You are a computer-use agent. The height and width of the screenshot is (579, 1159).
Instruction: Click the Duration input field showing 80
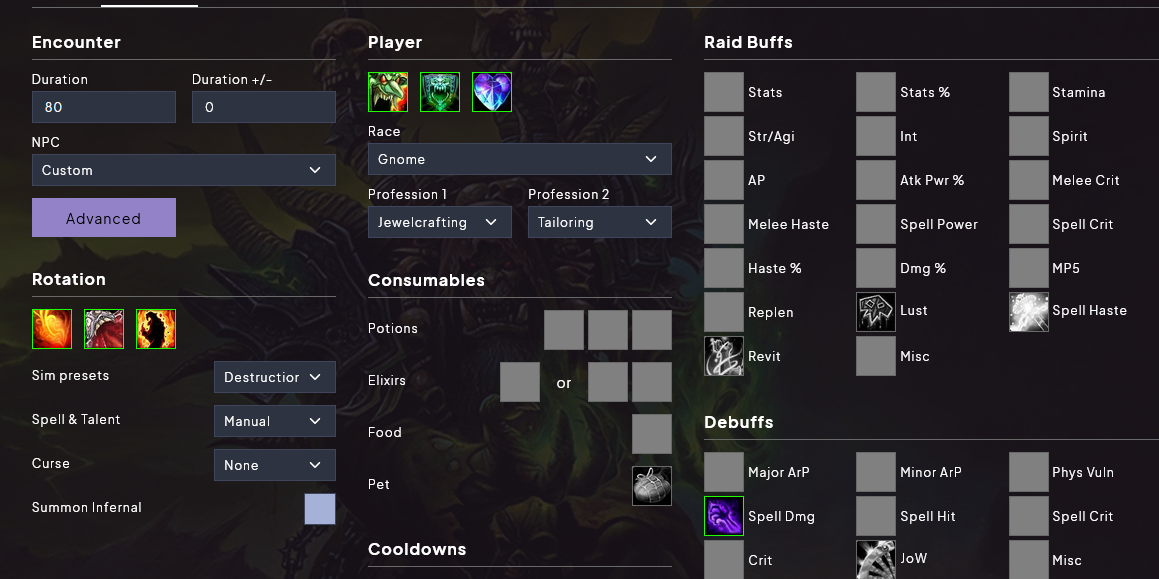103,106
